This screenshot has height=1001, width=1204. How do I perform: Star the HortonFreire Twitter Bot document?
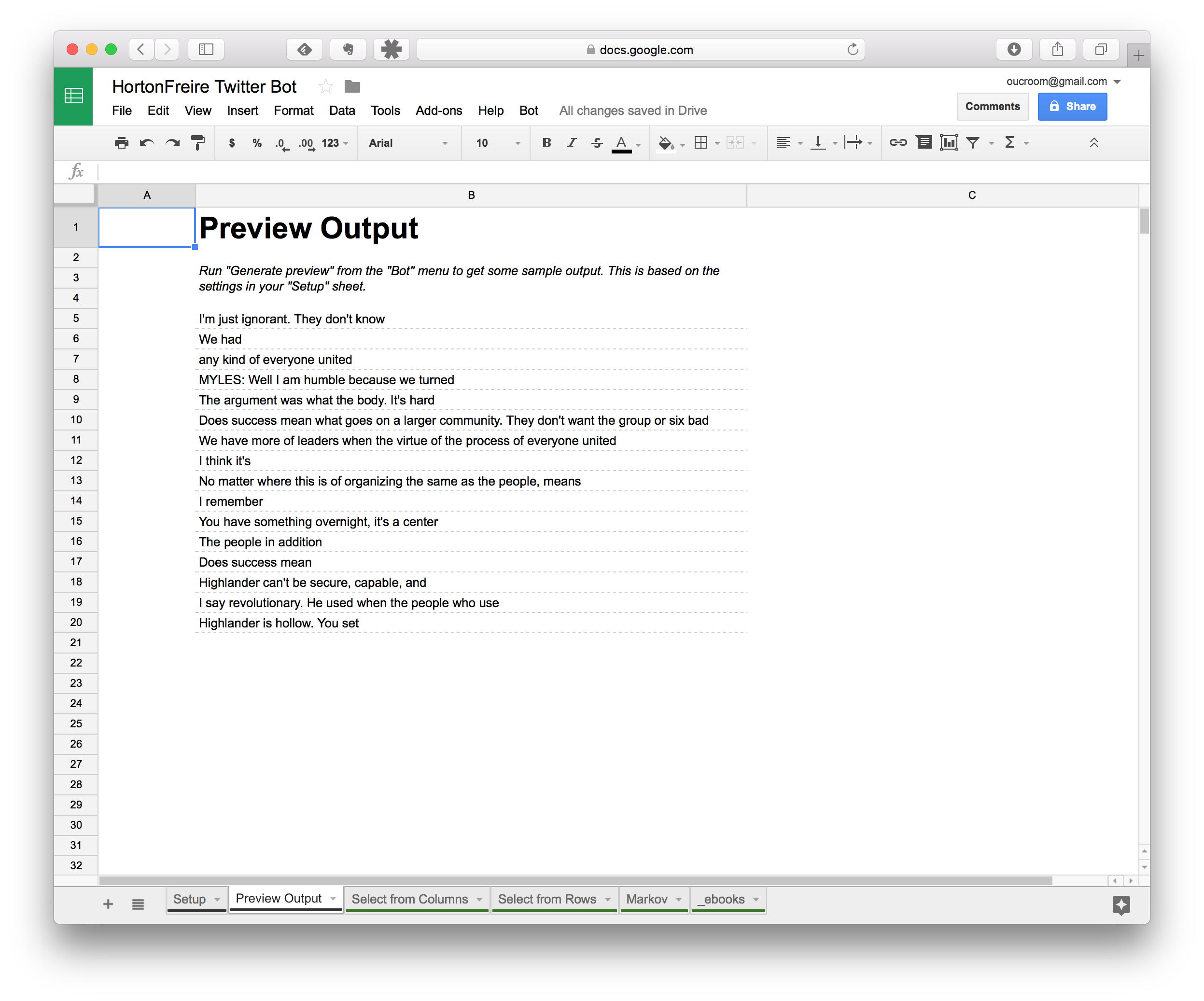(x=326, y=86)
